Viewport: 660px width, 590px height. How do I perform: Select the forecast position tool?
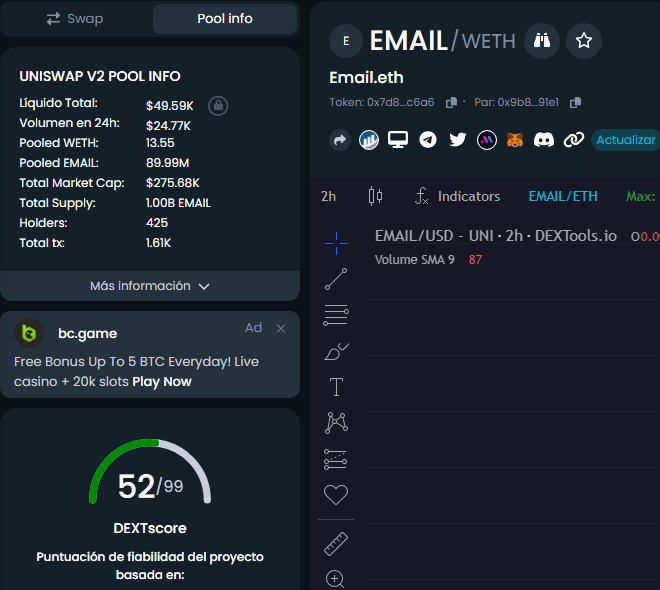click(335, 459)
